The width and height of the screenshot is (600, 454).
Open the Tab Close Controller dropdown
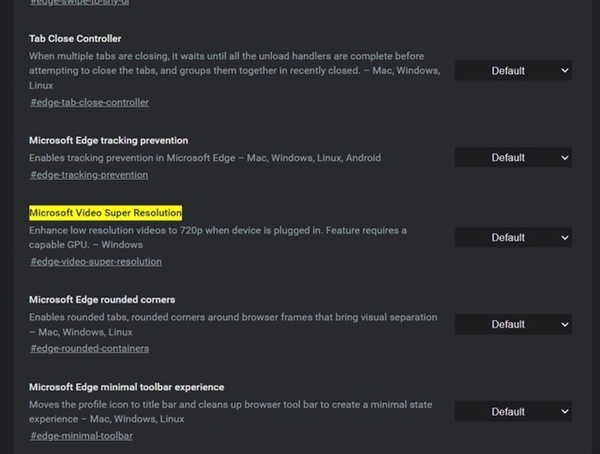[514, 71]
